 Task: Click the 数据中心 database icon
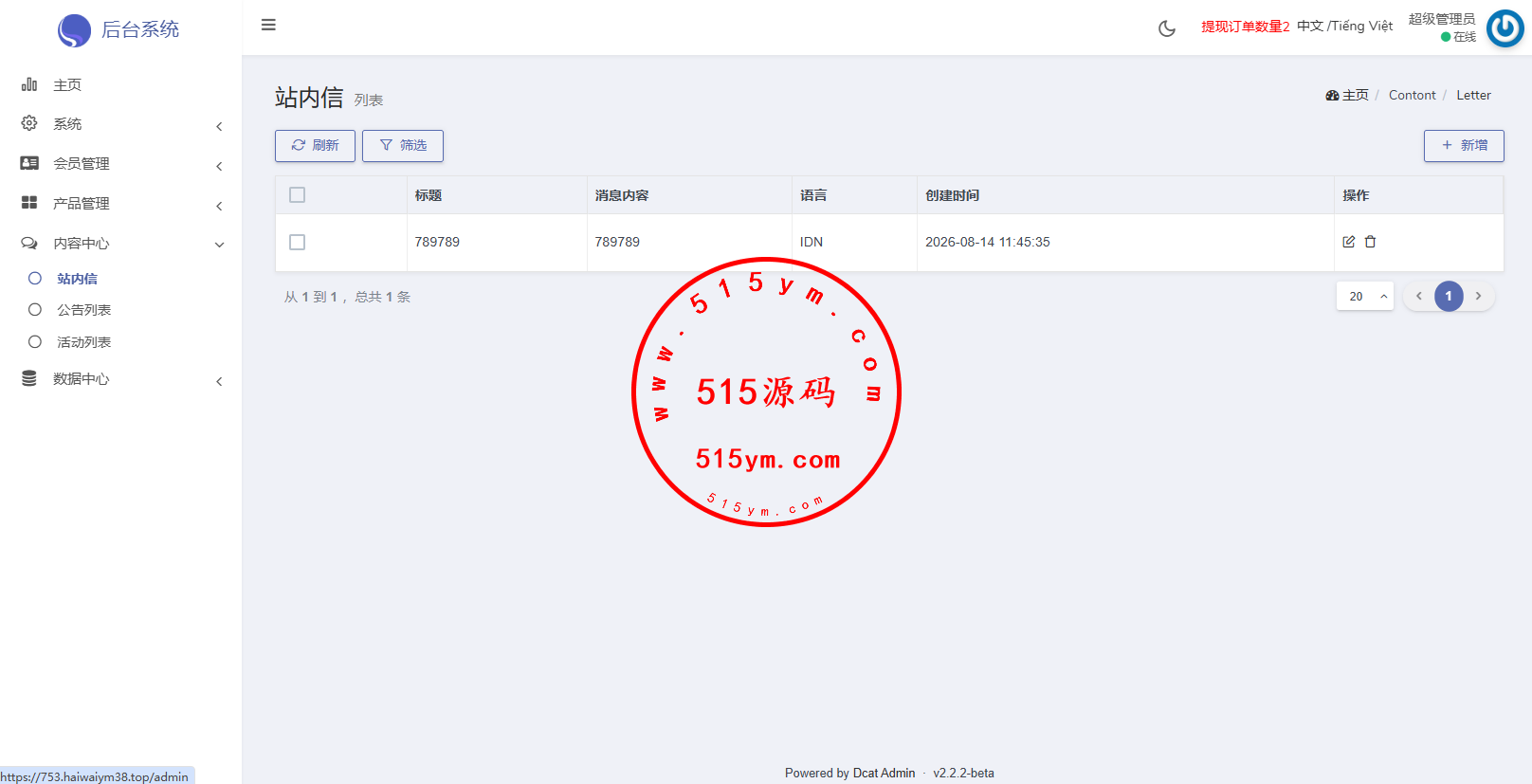pyautogui.click(x=29, y=378)
